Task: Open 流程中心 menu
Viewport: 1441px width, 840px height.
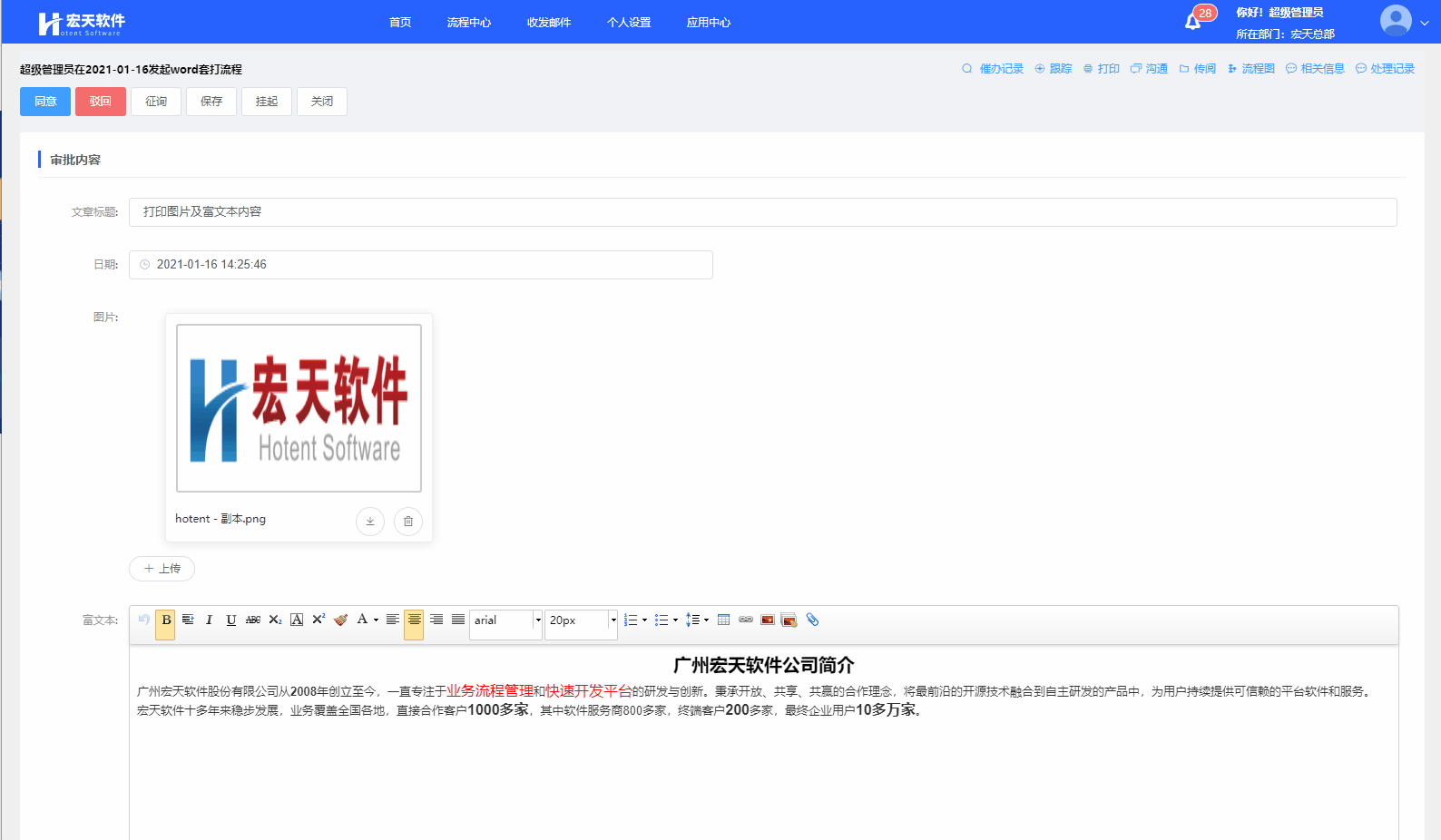Action: (x=469, y=23)
